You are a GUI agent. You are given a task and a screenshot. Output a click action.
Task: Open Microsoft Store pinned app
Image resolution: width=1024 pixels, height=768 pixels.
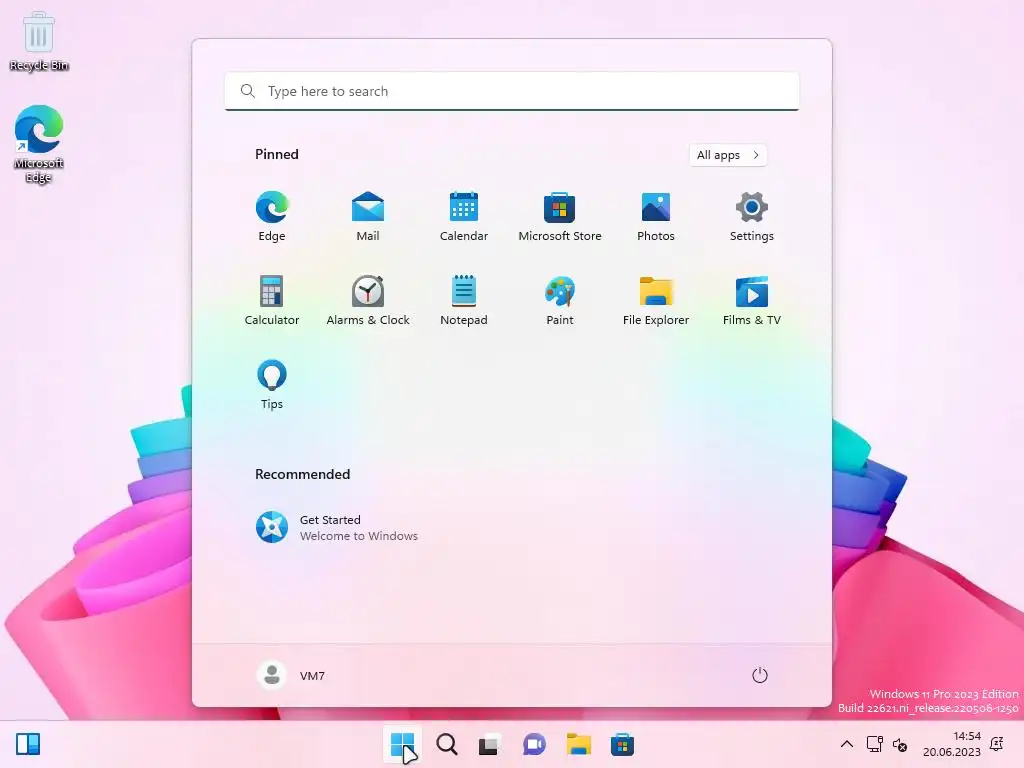tap(560, 217)
